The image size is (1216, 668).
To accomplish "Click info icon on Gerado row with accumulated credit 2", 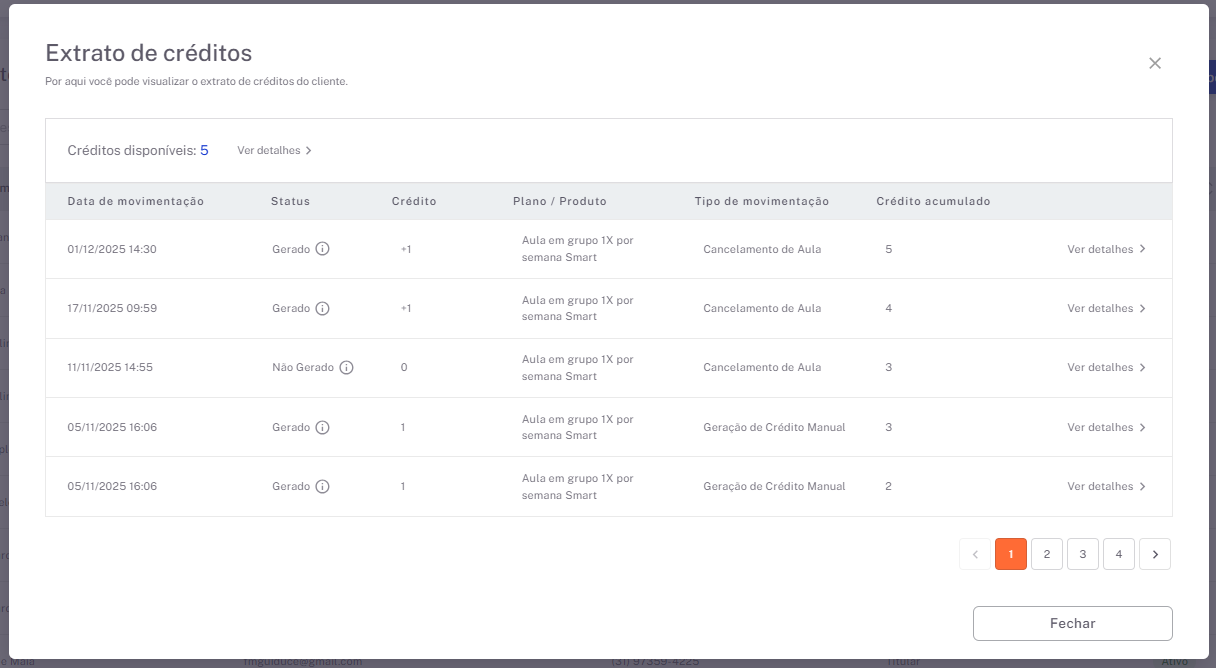I will point(322,487).
